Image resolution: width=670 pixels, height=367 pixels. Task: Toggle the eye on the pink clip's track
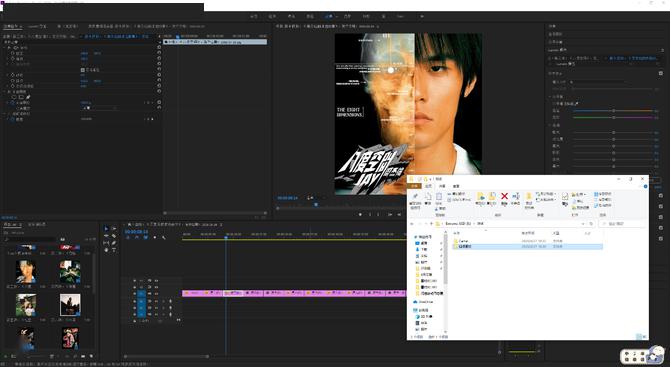[150, 294]
